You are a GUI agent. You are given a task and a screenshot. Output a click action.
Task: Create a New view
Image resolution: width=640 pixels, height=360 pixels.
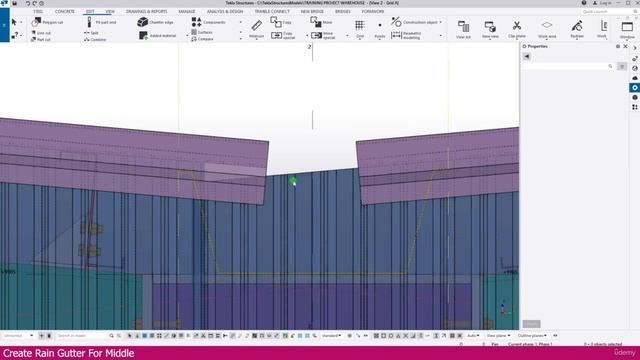pos(490,29)
